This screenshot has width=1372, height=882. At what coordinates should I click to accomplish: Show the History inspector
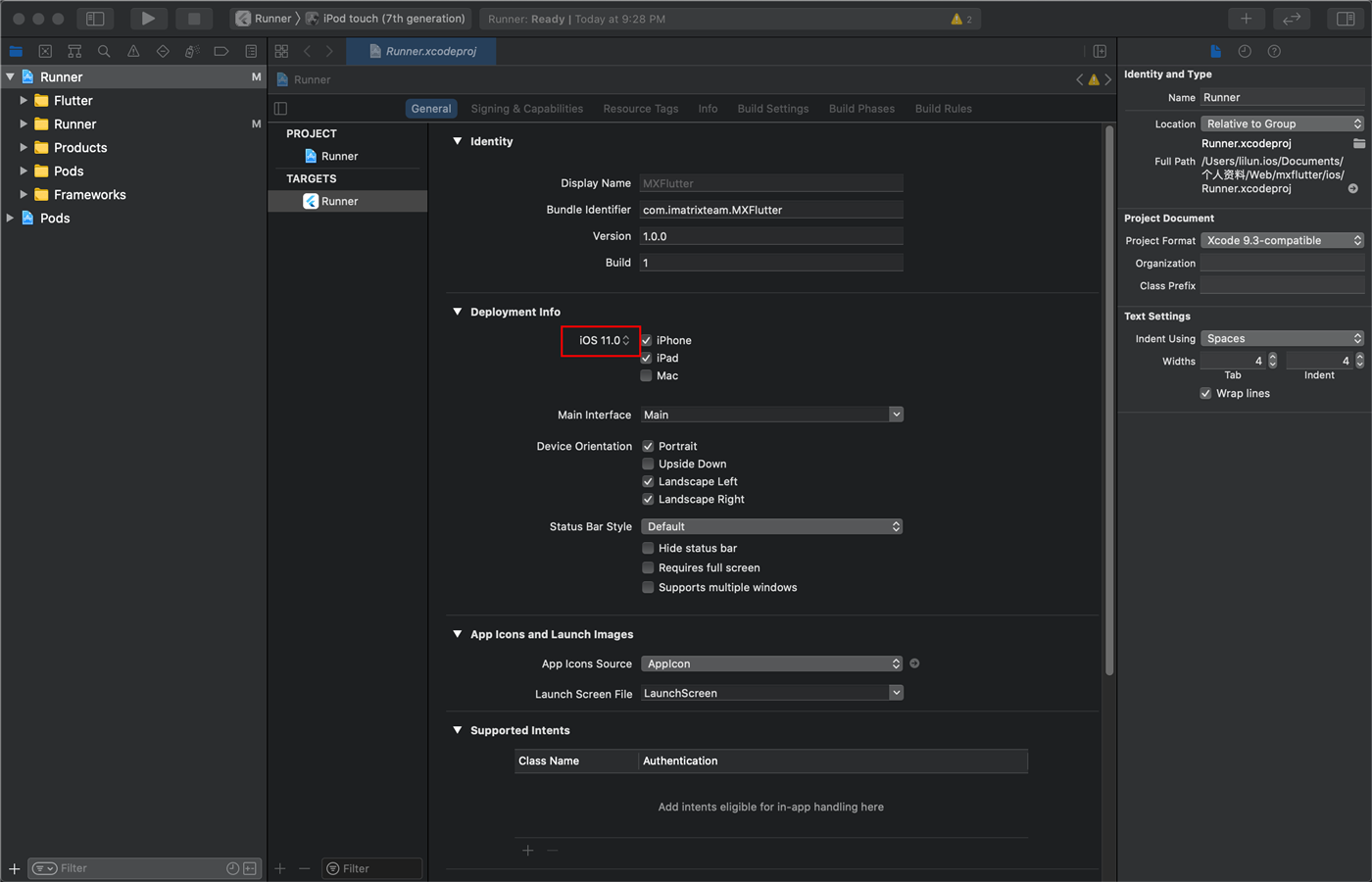tap(1245, 51)
